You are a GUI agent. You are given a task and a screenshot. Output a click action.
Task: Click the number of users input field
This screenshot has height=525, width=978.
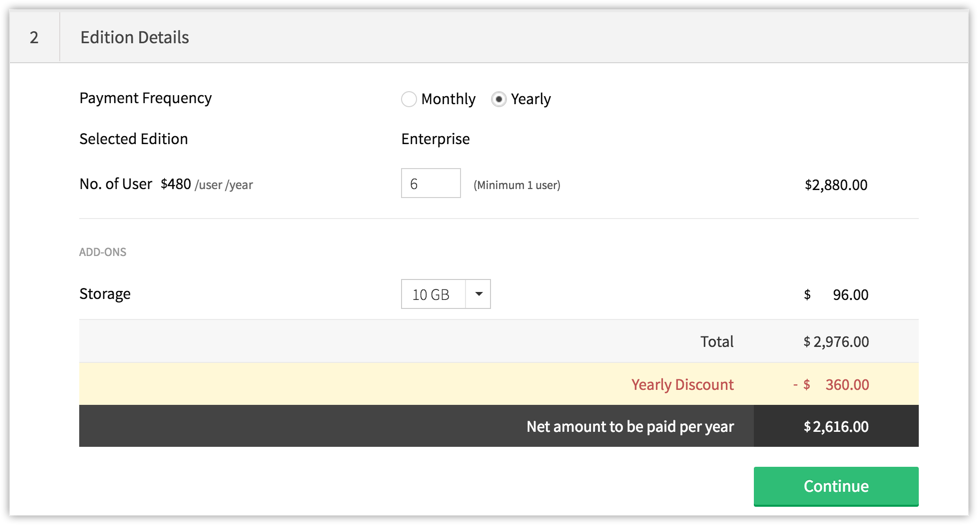pos(430,184)
